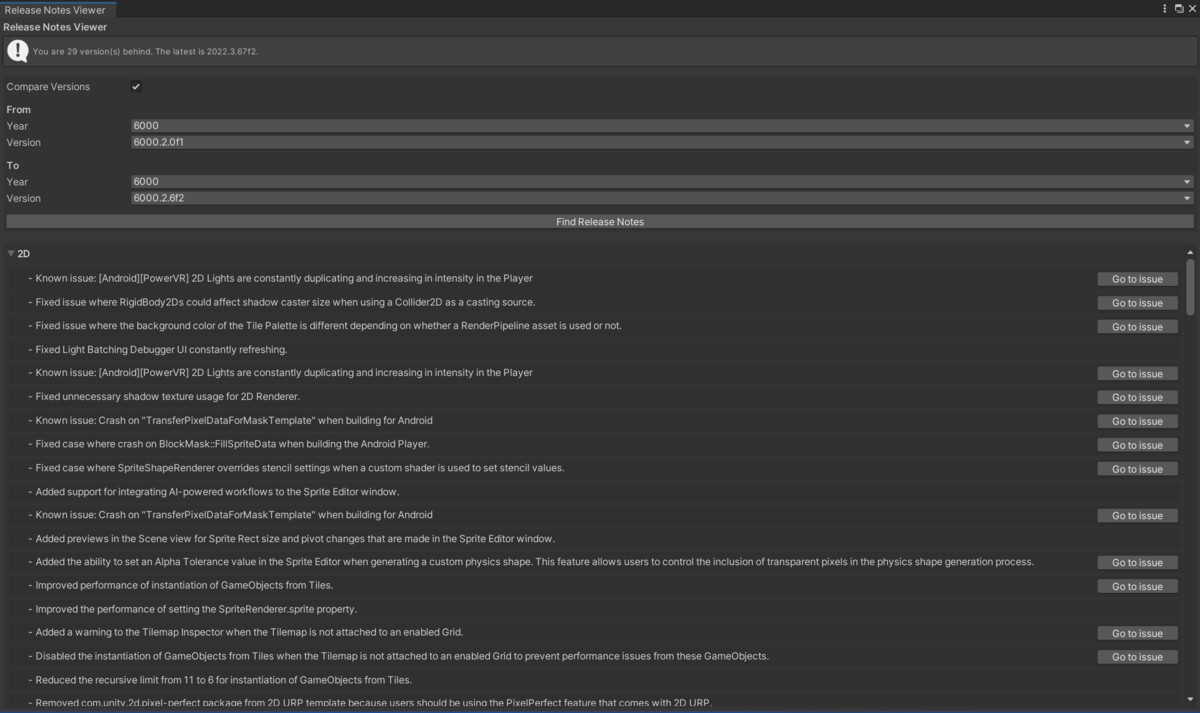Go to issue for TransferPixelDataForMaskTemplate crash
The image size is (1200, 713).
(x=1137, y=420)
